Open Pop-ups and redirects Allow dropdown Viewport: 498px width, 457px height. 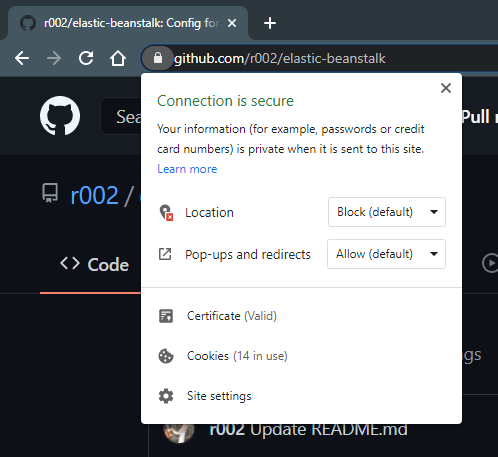coord(386,254)
